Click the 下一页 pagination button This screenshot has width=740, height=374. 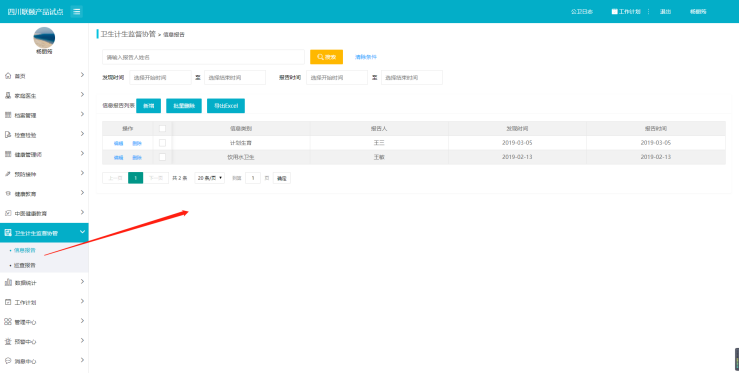pyautogui.click(x=156, y=178)
